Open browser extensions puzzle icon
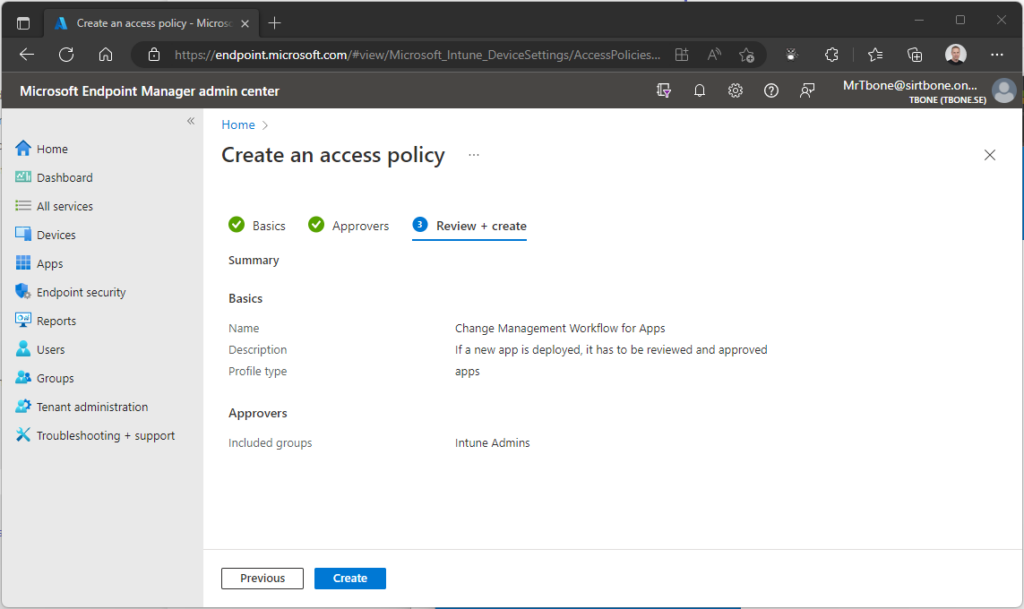 pos(831,55)
